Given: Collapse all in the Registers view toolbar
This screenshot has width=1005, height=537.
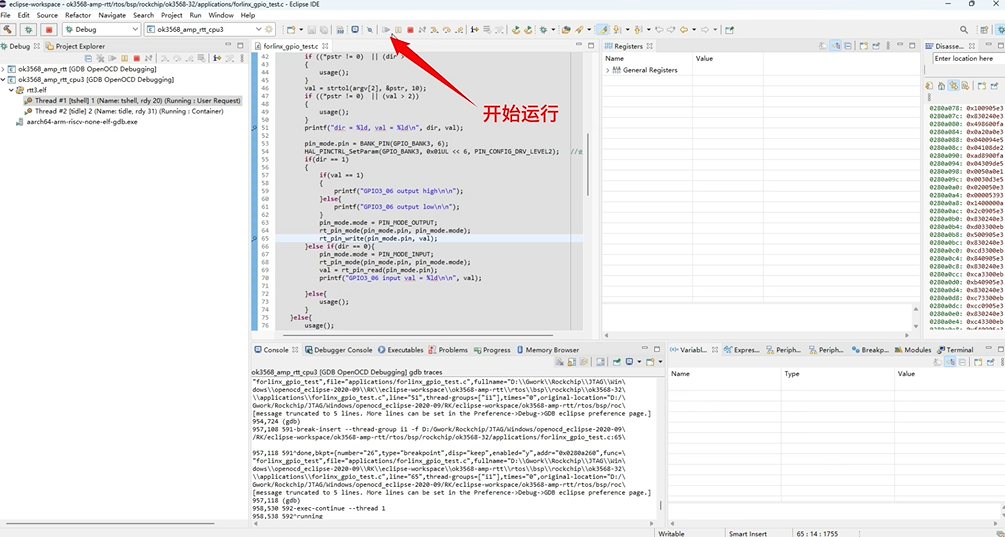Looking at the screenshot, I should coord(847,46).
